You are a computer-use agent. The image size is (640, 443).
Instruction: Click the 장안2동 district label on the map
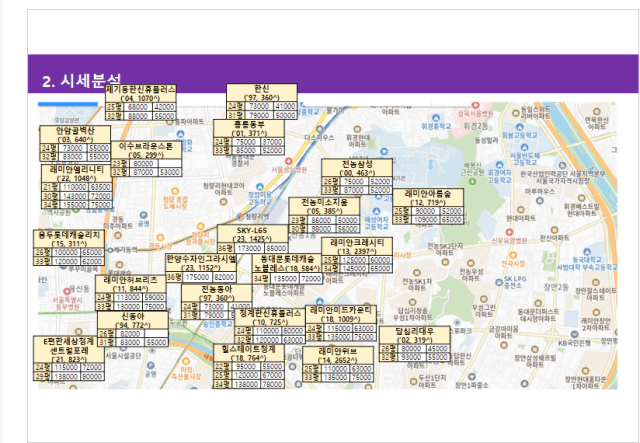tap(556, 287)
